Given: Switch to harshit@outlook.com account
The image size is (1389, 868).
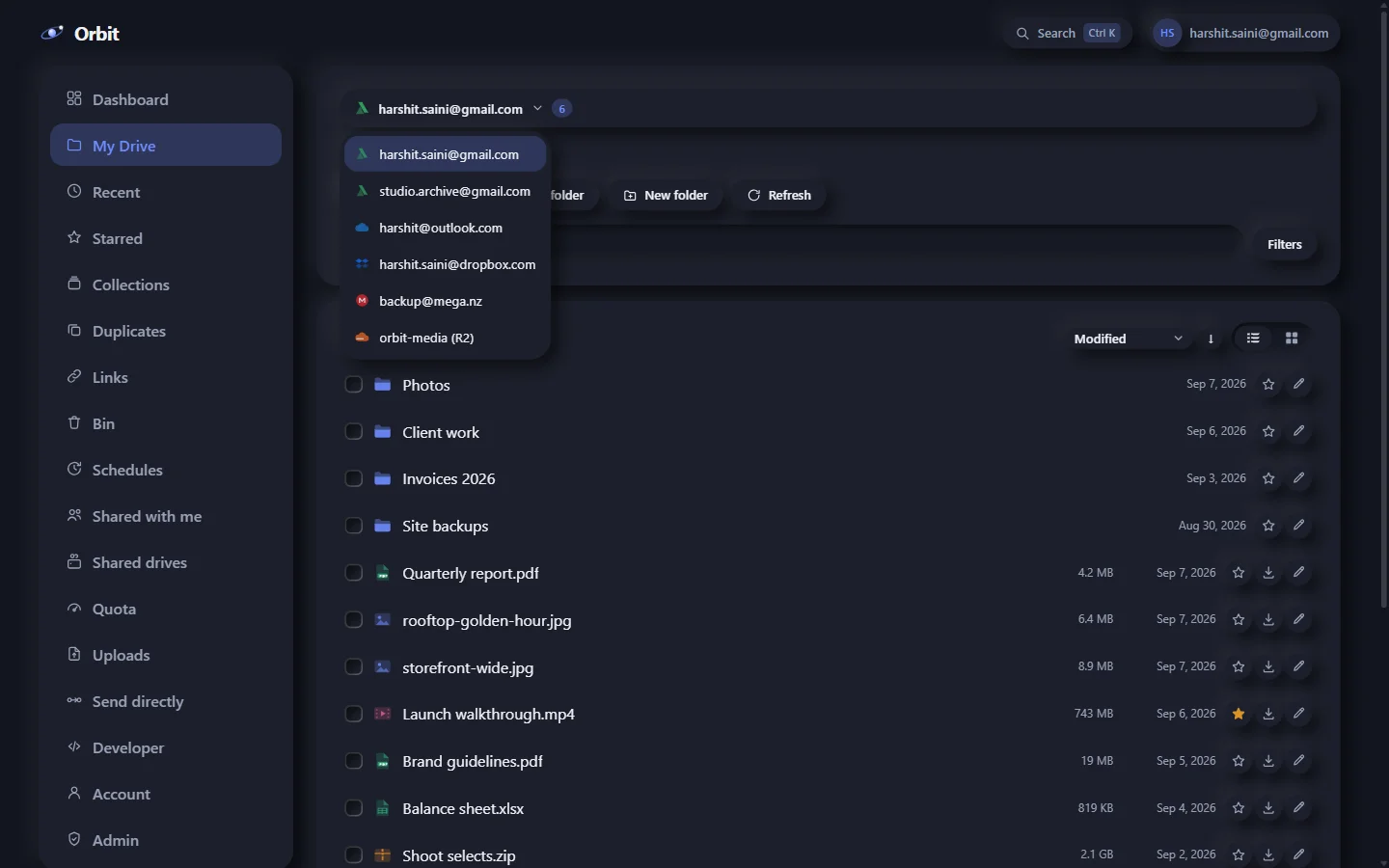Looking at the screenshot, I should tap(446, 228).
